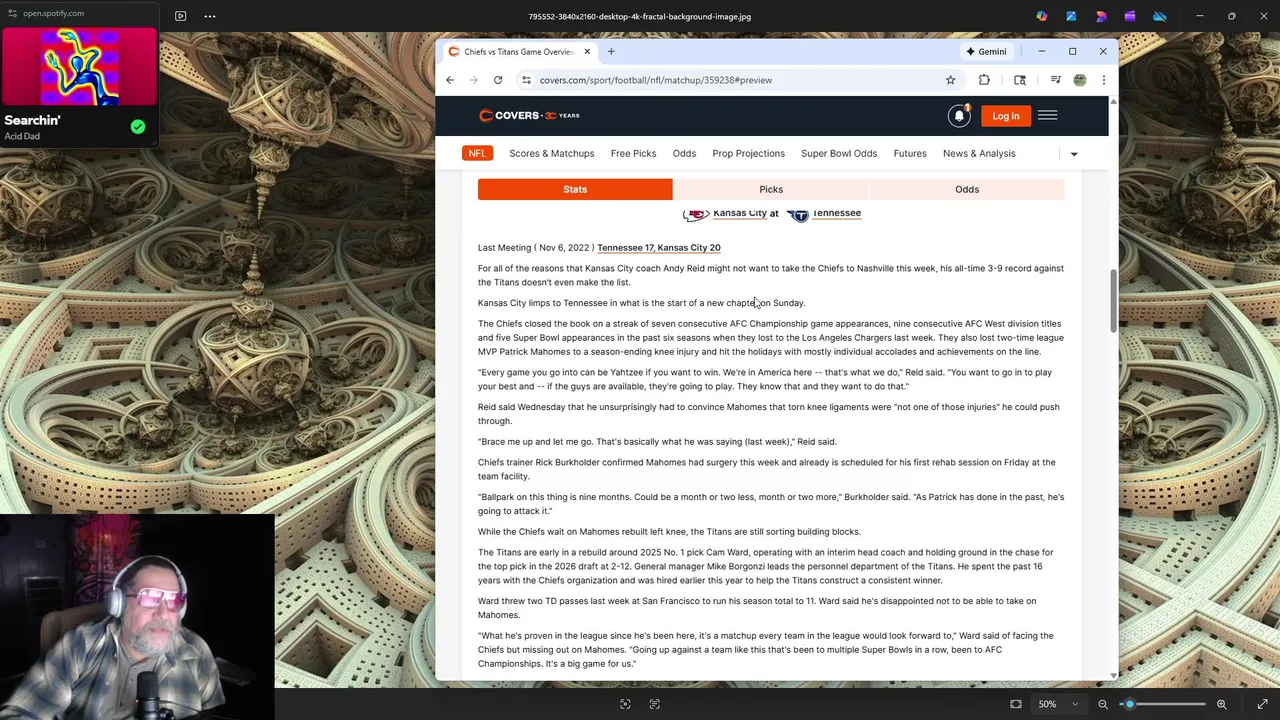Viewport: 1280px width, 720px height.
Task: Open the 50% zoom dropdown
Action: [x=1058, y=704]
